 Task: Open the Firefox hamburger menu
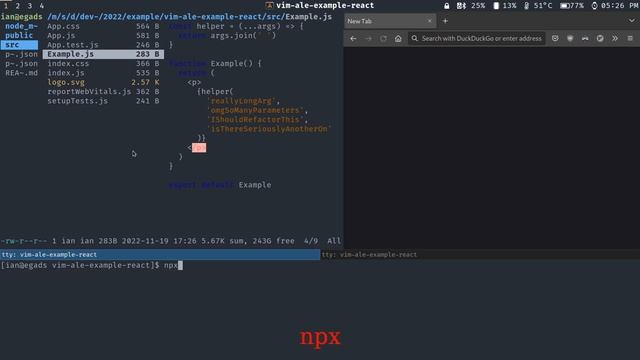630,38
